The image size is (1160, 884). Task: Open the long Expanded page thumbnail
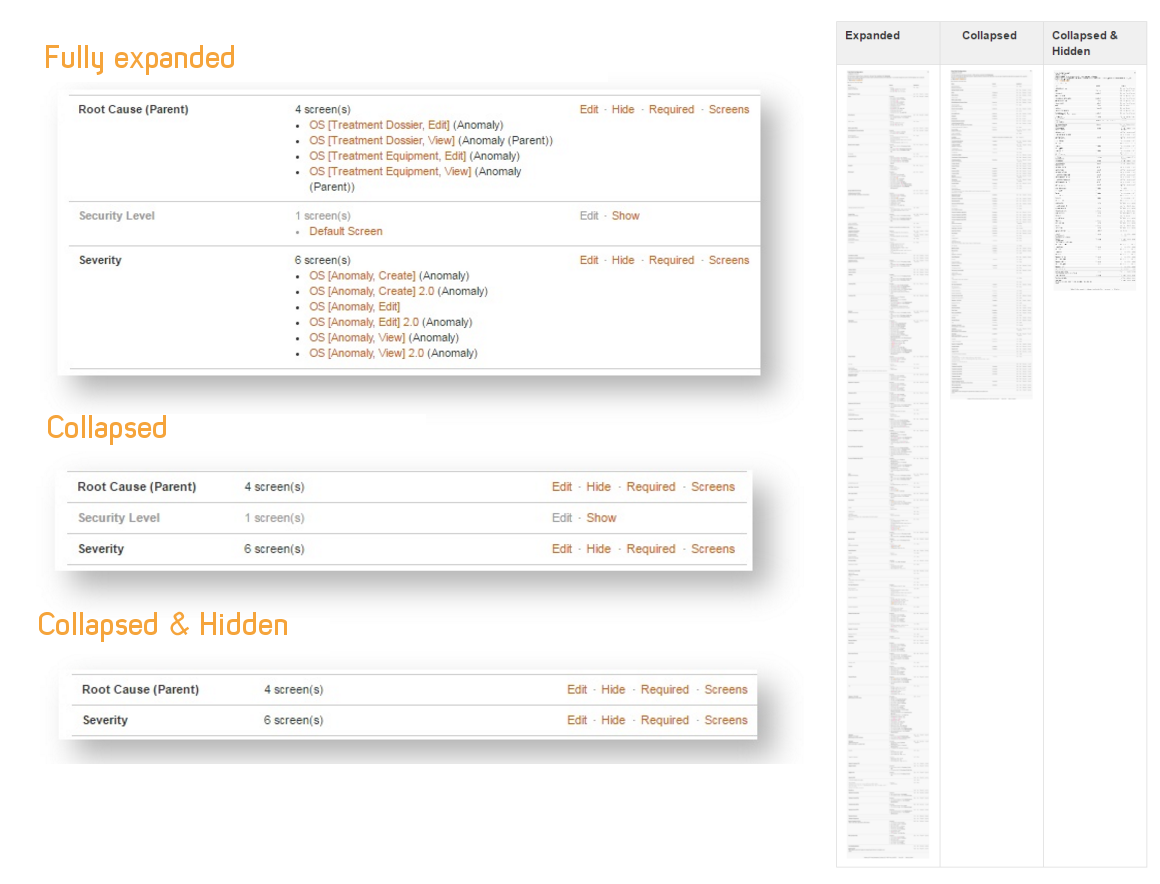pyautogui.click(x=888, y=465)
